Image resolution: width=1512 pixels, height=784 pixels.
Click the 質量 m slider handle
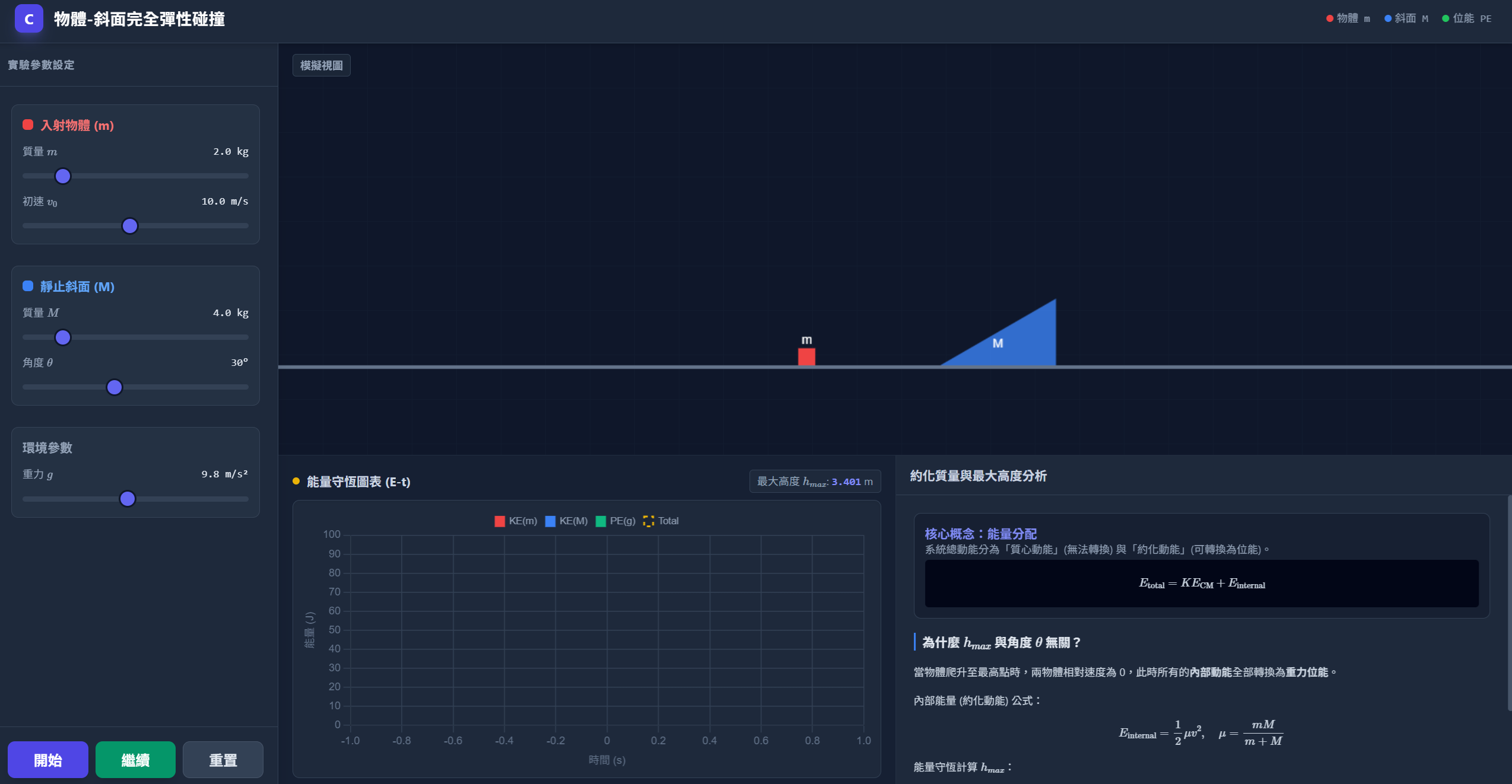point(63,176)
